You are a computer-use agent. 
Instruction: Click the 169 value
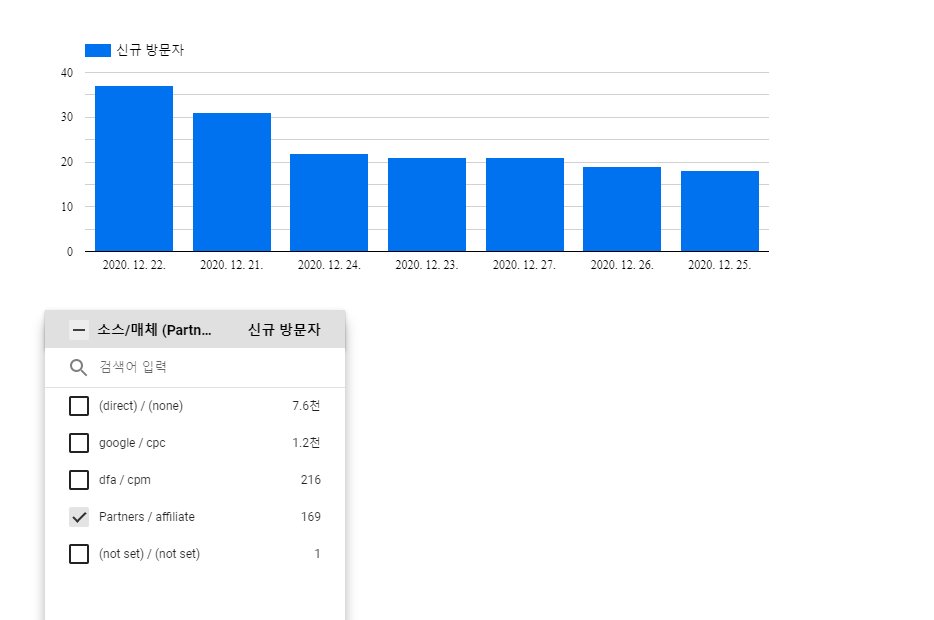pyautogui.click(x=310, y=517)
